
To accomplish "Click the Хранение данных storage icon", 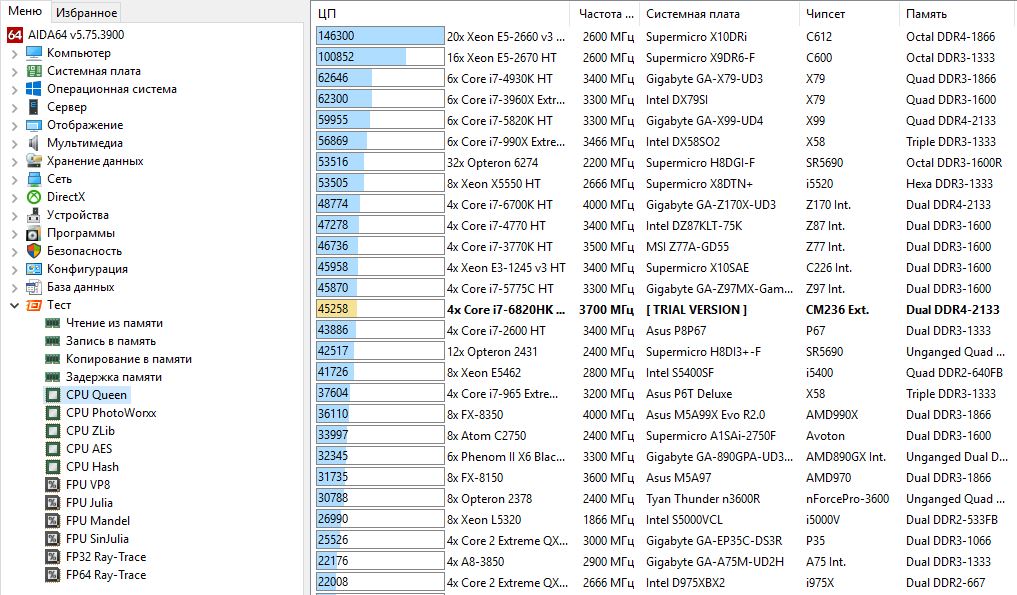I will tap(34, 161).
